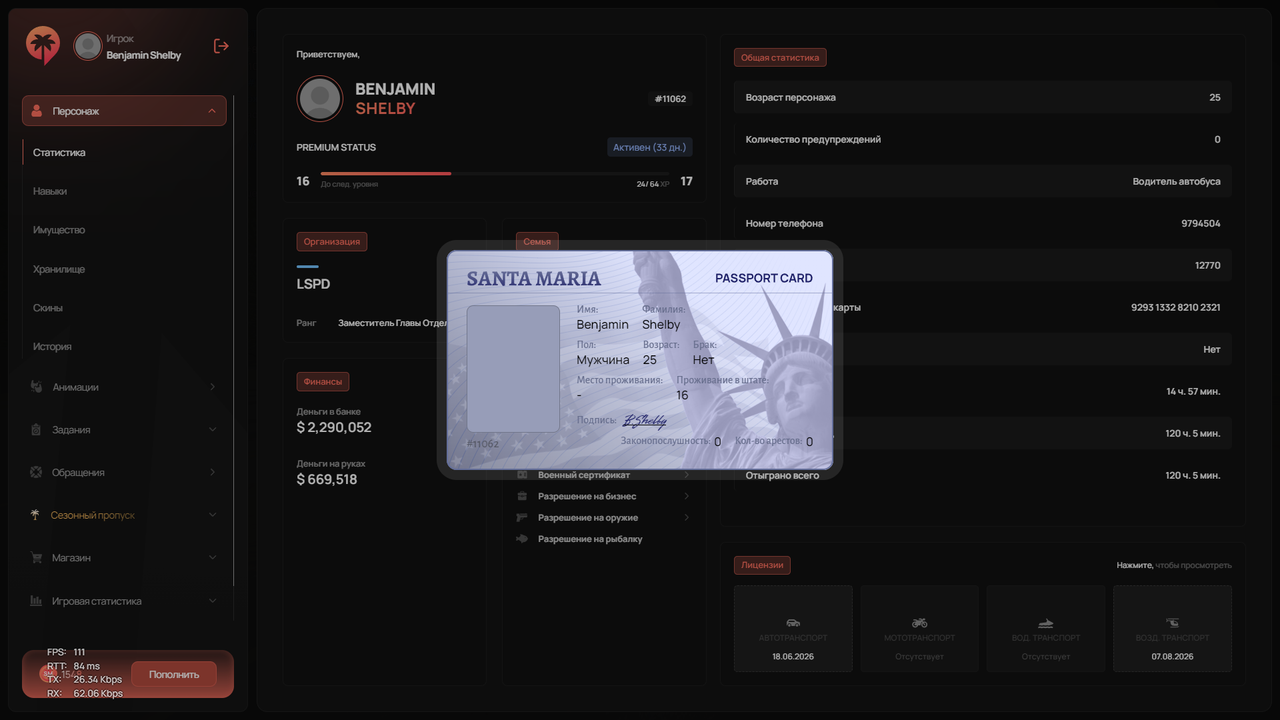The image size is (1280, 720).
Task: Expand the Сезонный пропуск chevron
Action: [x=212, y=515]
